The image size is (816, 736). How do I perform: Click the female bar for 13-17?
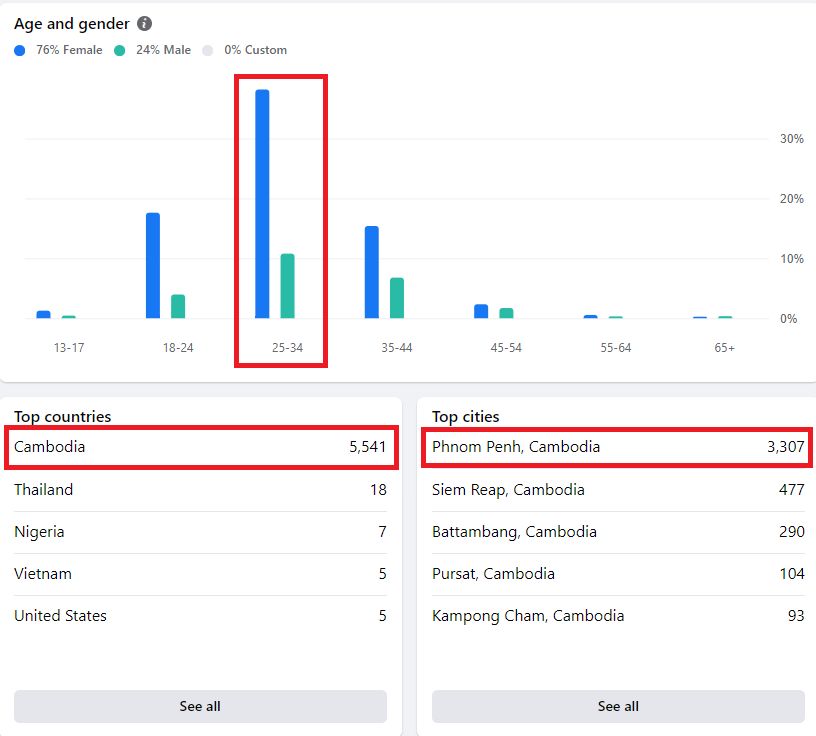(x=44, y=314)
